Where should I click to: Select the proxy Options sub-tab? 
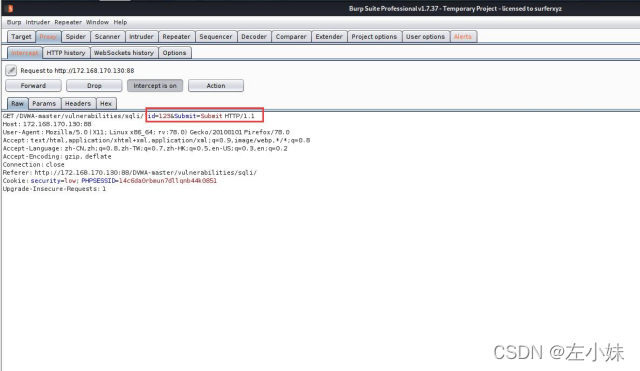coord(174,53)
